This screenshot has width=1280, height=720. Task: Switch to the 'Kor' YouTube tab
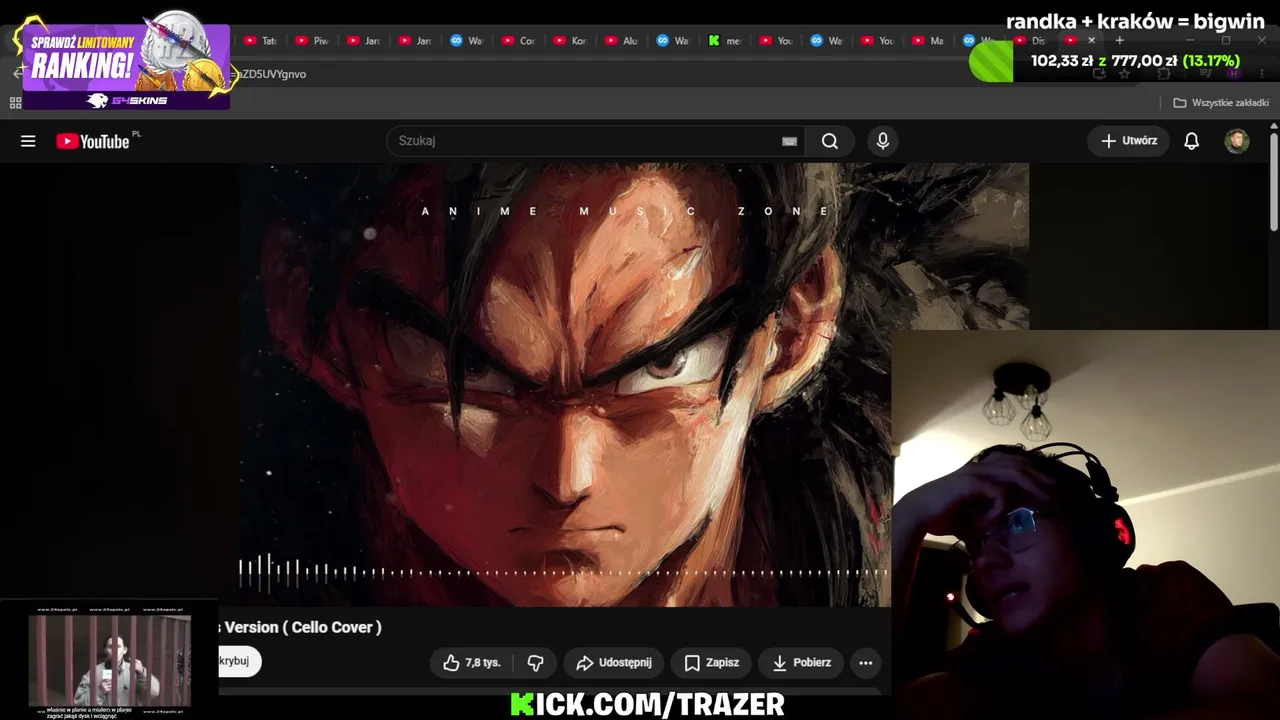click(x=571, y=41)
